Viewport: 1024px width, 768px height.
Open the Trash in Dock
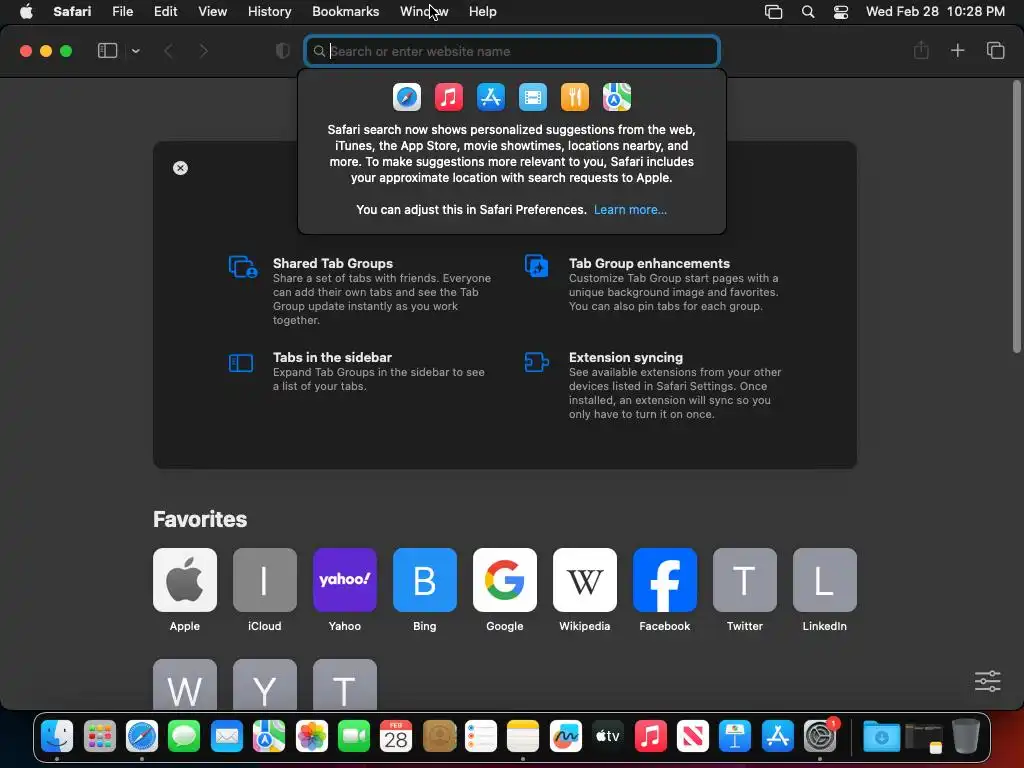966,737
